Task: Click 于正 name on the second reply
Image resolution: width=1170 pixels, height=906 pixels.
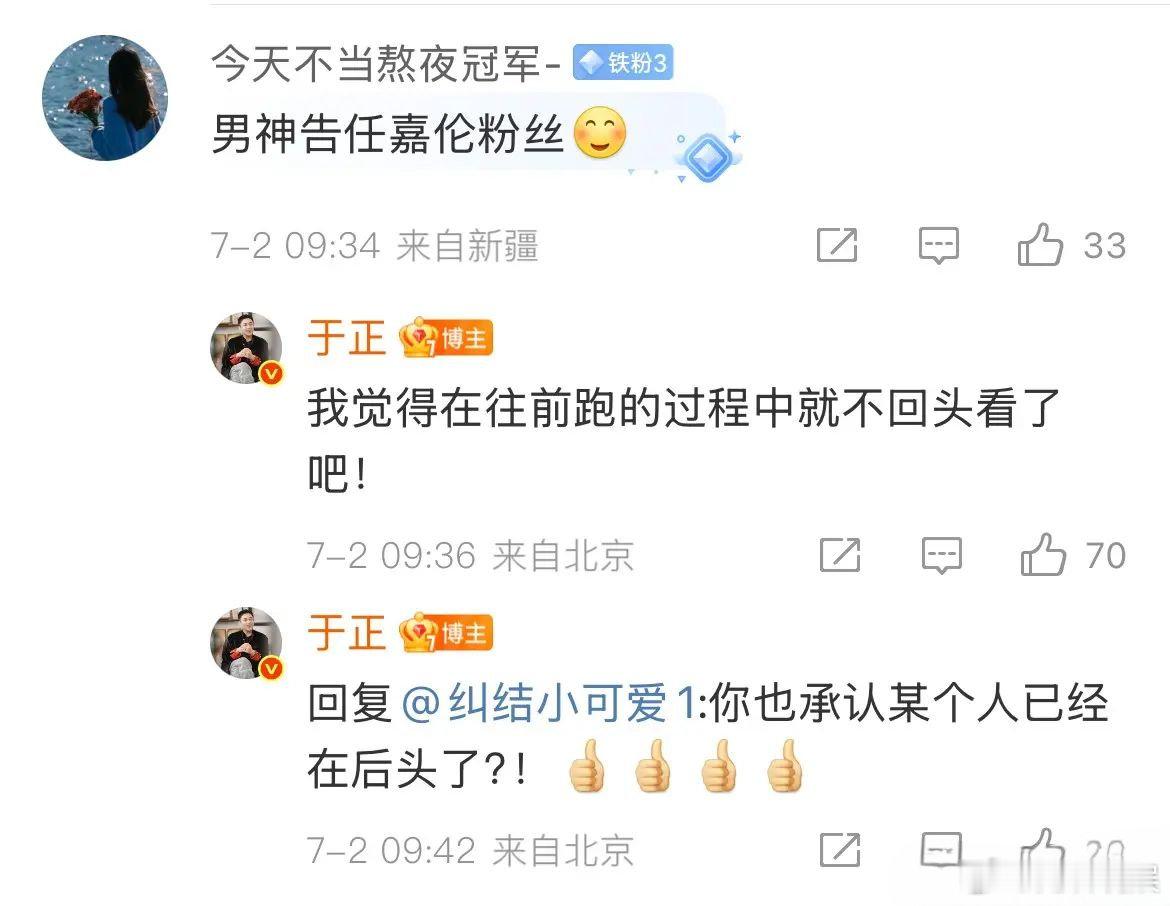Action: coord(346,634)
